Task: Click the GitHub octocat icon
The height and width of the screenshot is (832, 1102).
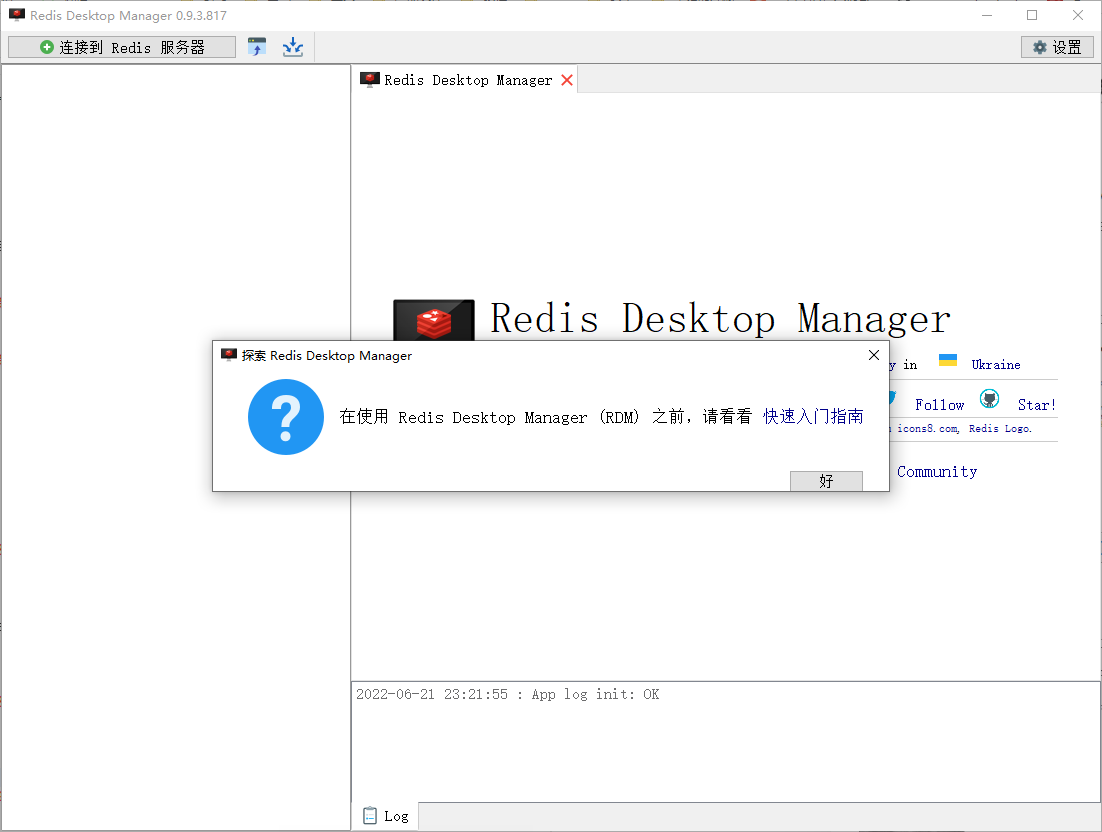Action: pos(990,399)
